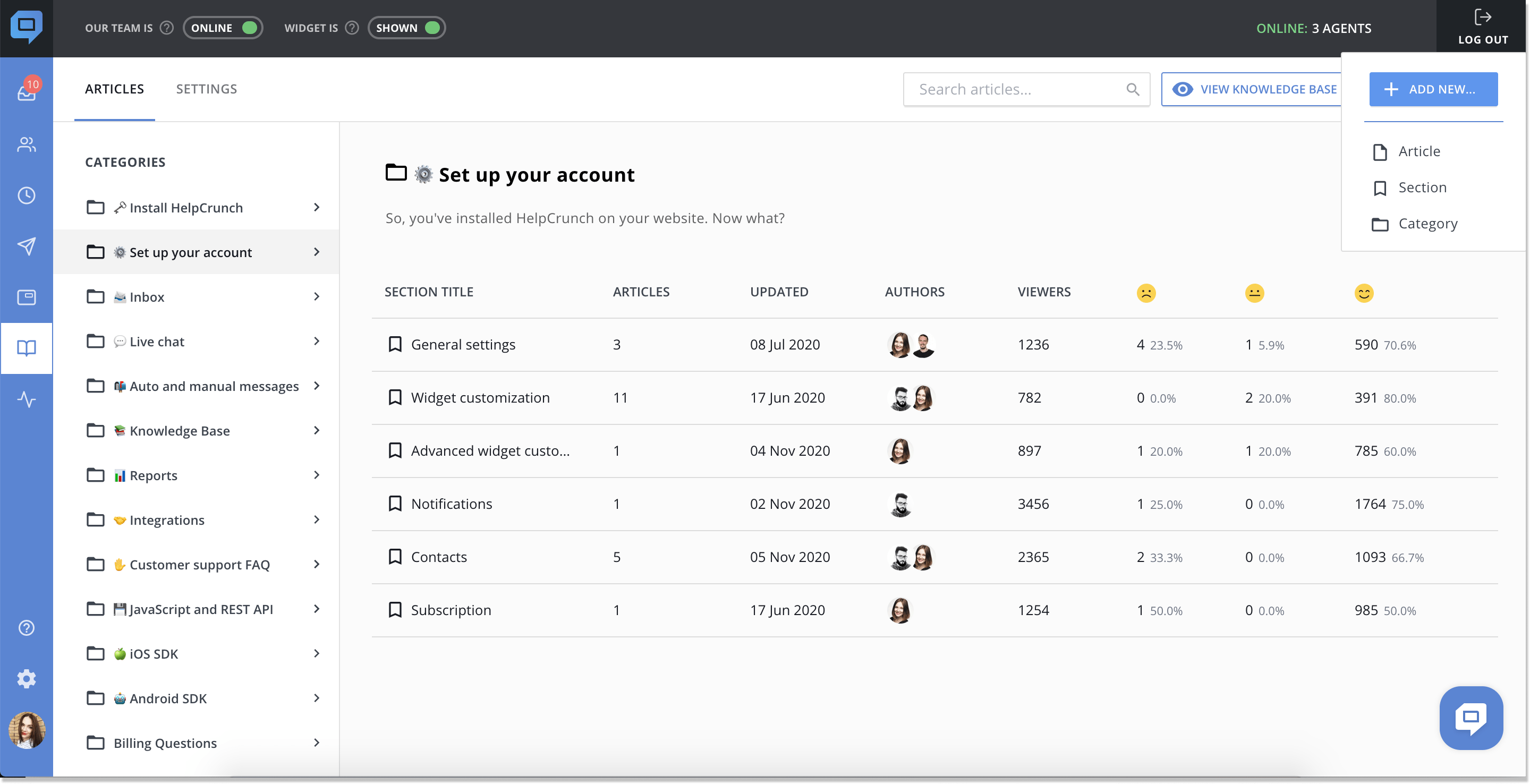Click the Section Title column header
Image resolution: width=1530 pixels, height=784 pixels.
point(429,292)
